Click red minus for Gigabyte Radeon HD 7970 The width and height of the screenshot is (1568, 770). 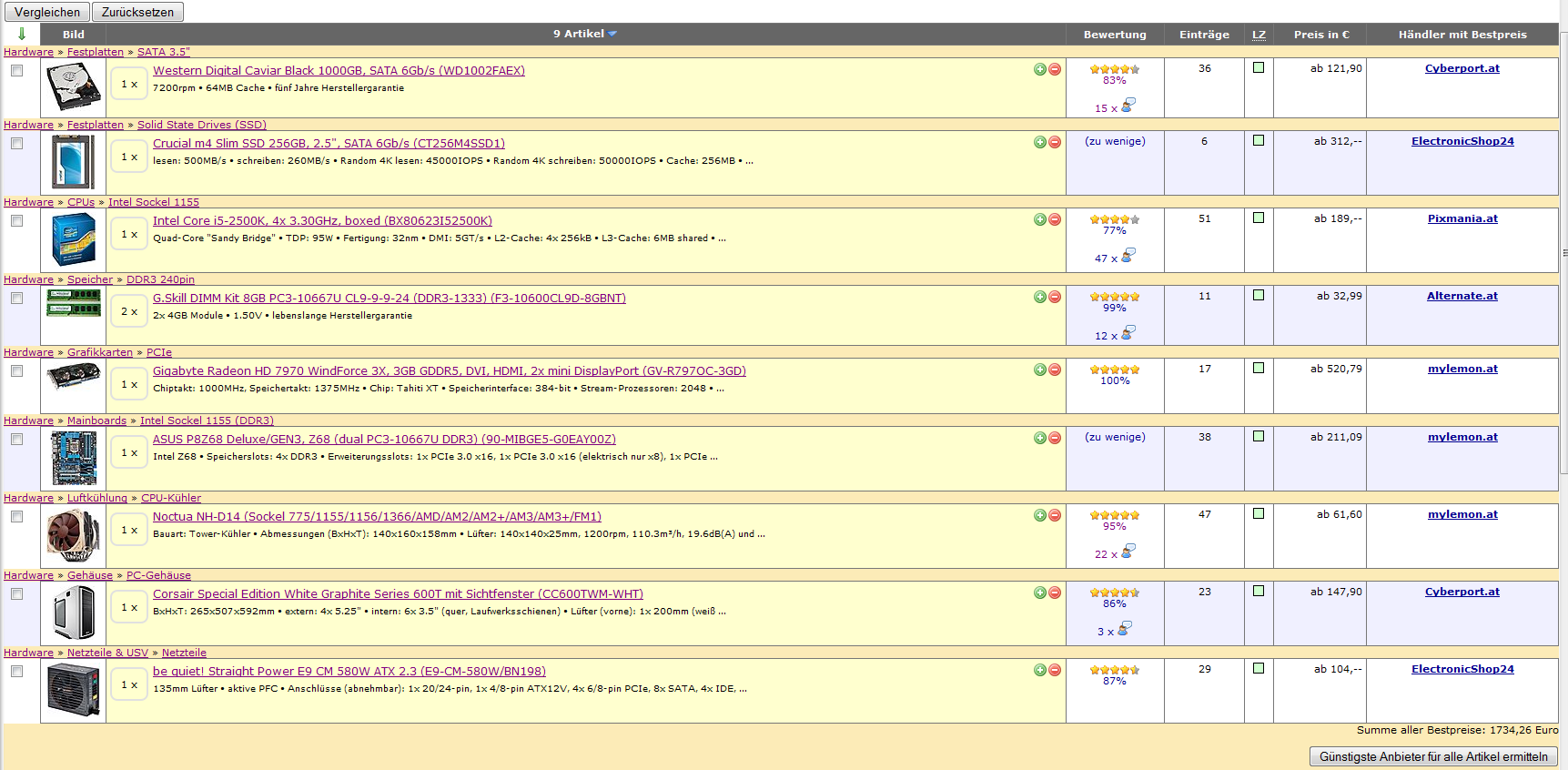point(1055,370)
